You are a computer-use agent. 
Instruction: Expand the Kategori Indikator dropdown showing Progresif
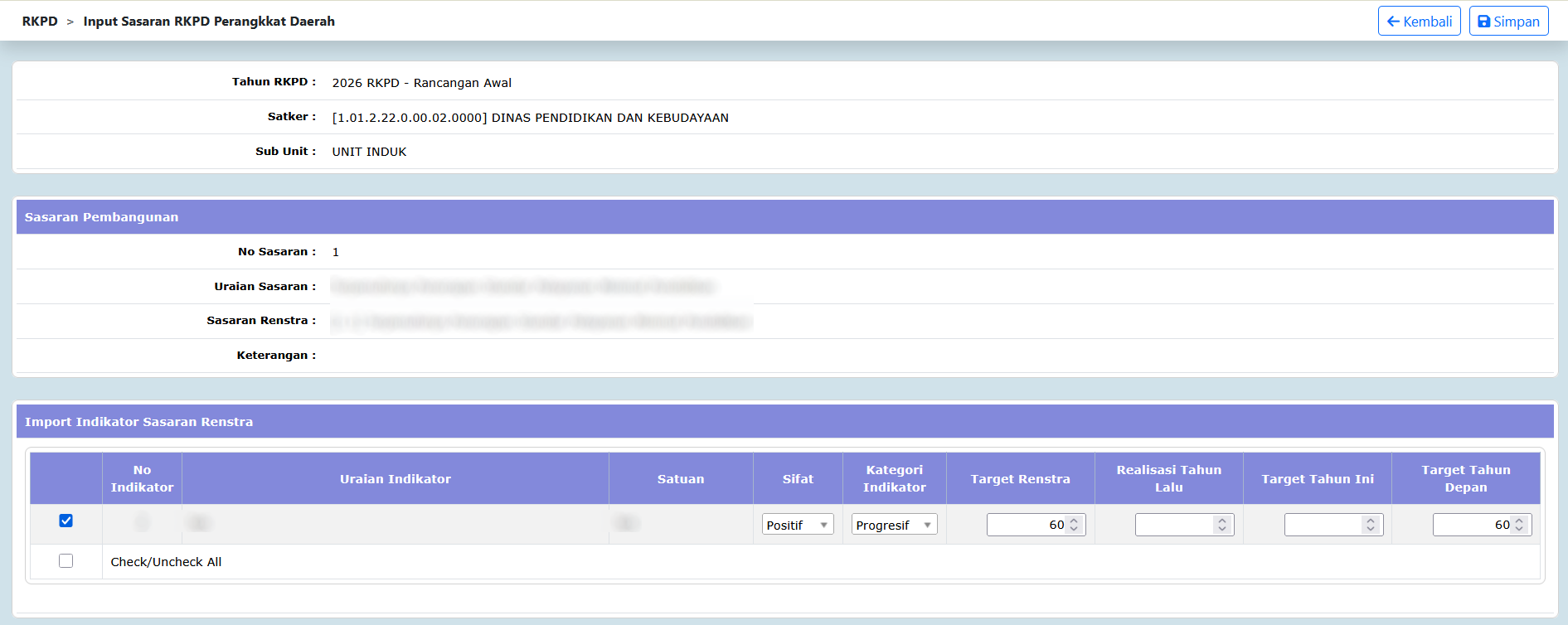(894, 525)
